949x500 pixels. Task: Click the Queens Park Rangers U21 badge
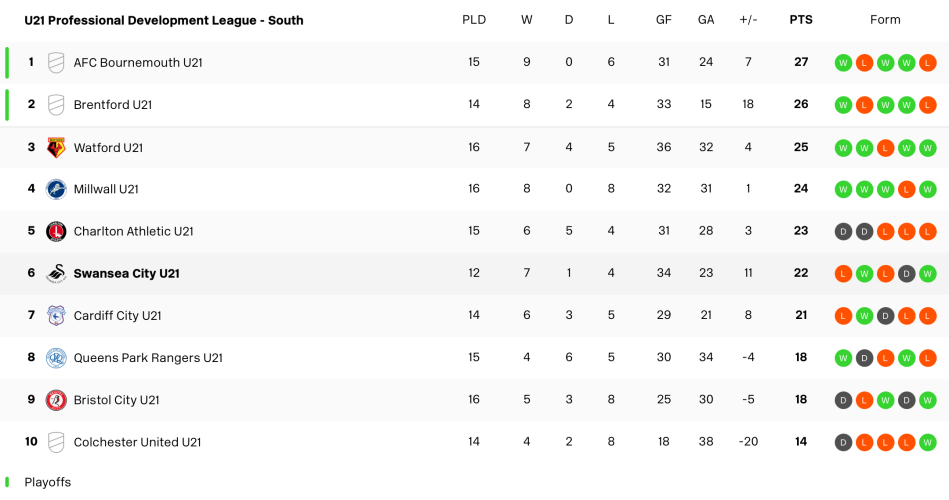[x=56, y=358]
